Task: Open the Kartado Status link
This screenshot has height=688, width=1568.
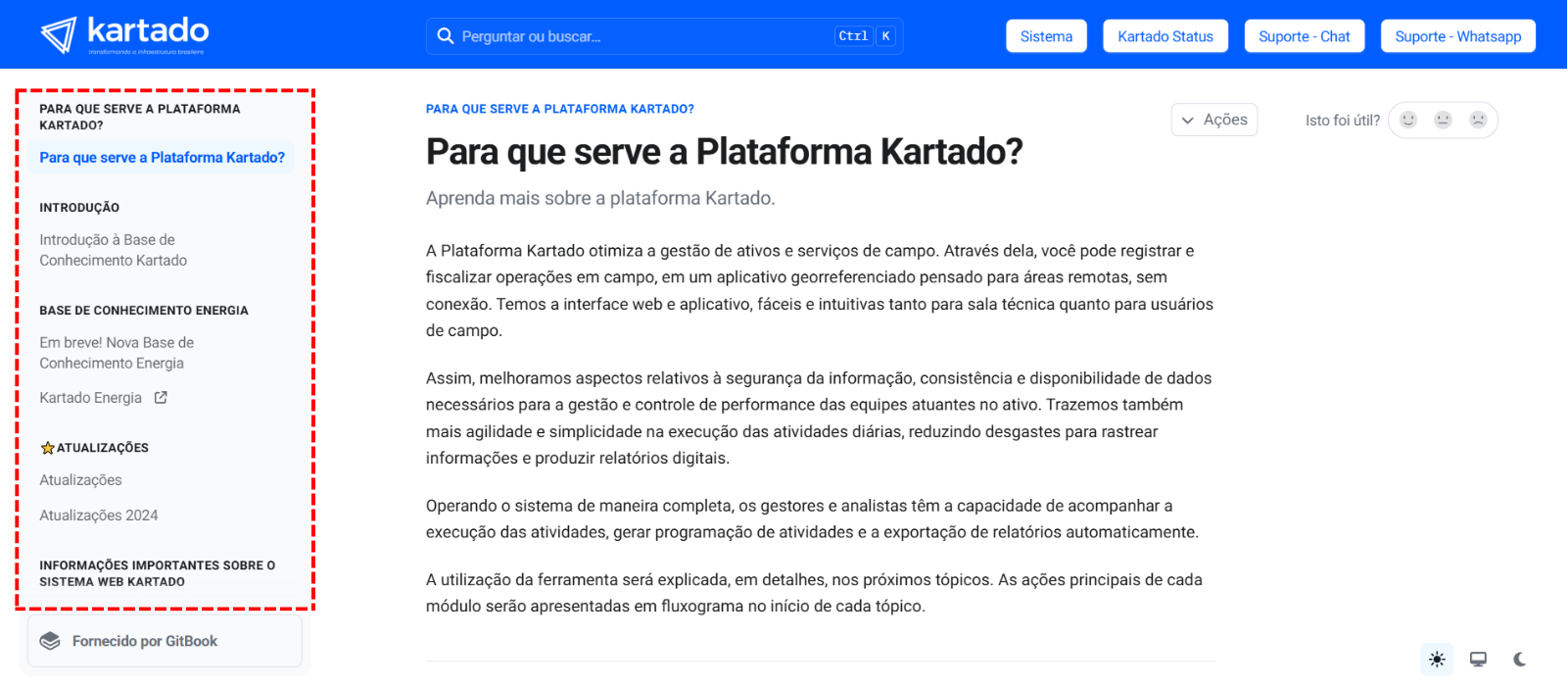Action: coord(1164,36)
